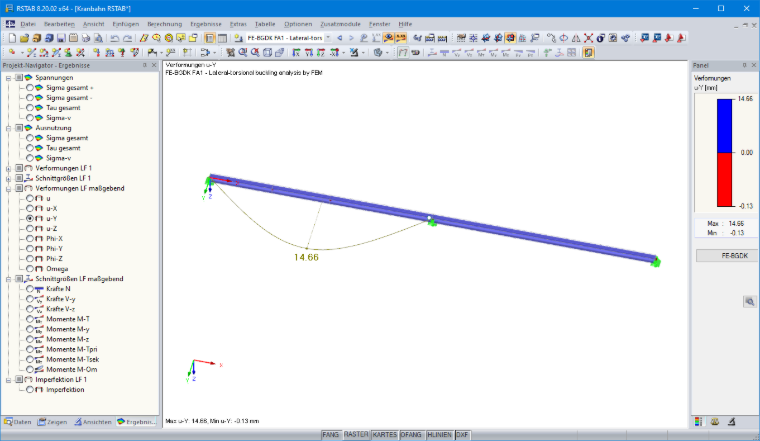Screen dimensions: 760x441
Task: Save the model with the floppy disk icon
Action: click(61, 38)
